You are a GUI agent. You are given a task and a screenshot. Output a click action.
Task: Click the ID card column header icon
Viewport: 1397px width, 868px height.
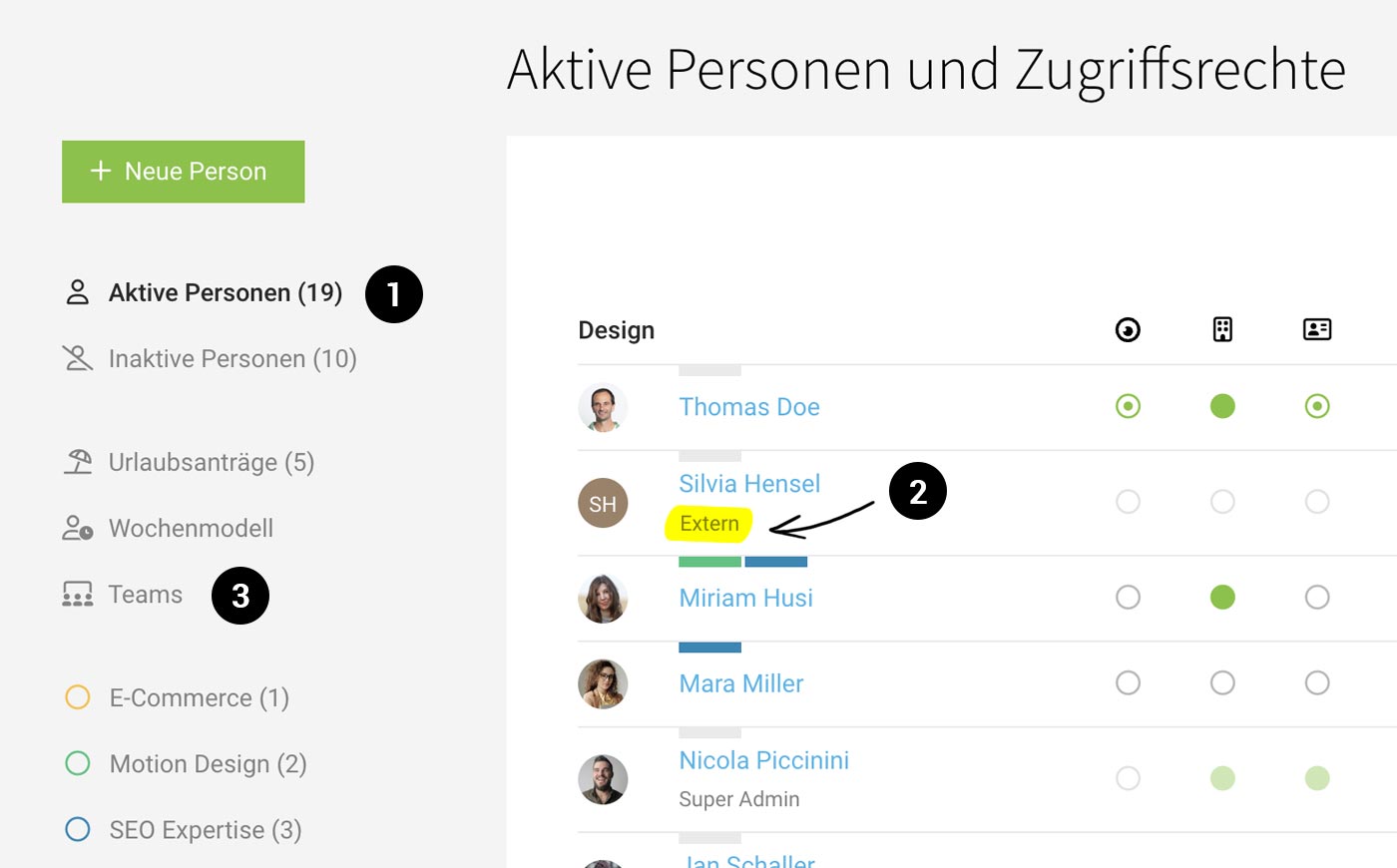click(1317, 329)
